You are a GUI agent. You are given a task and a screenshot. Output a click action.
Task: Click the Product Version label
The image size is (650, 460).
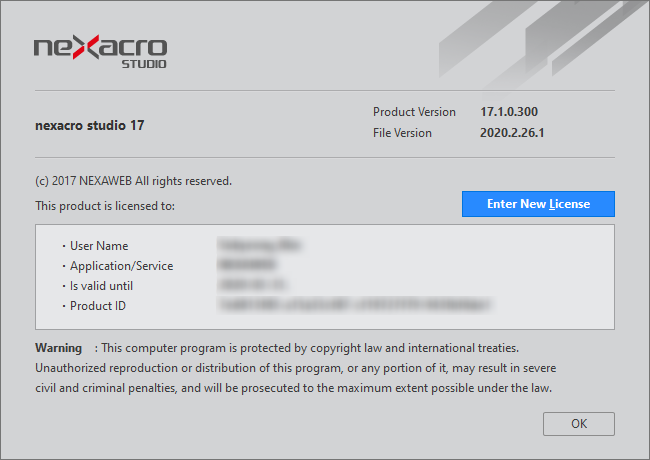point(414,112)
